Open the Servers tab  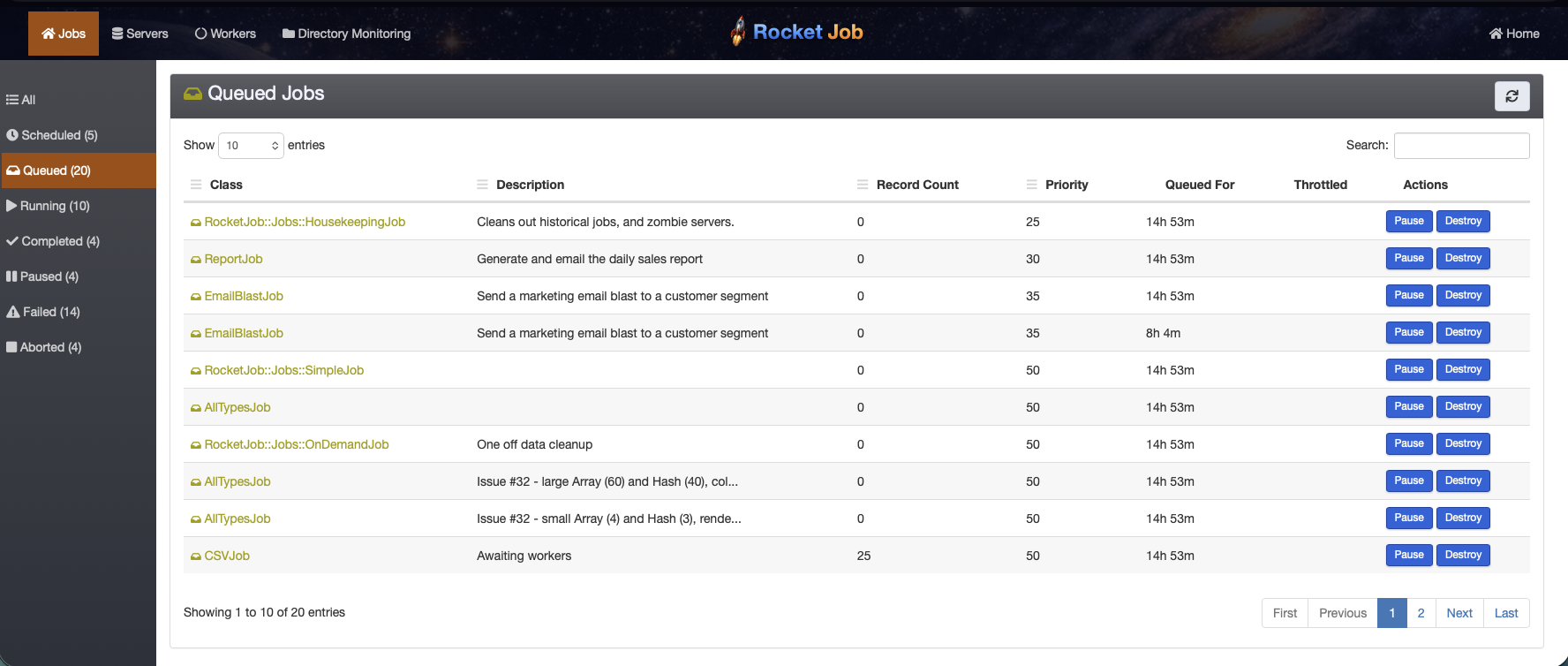tap(139, 34)
